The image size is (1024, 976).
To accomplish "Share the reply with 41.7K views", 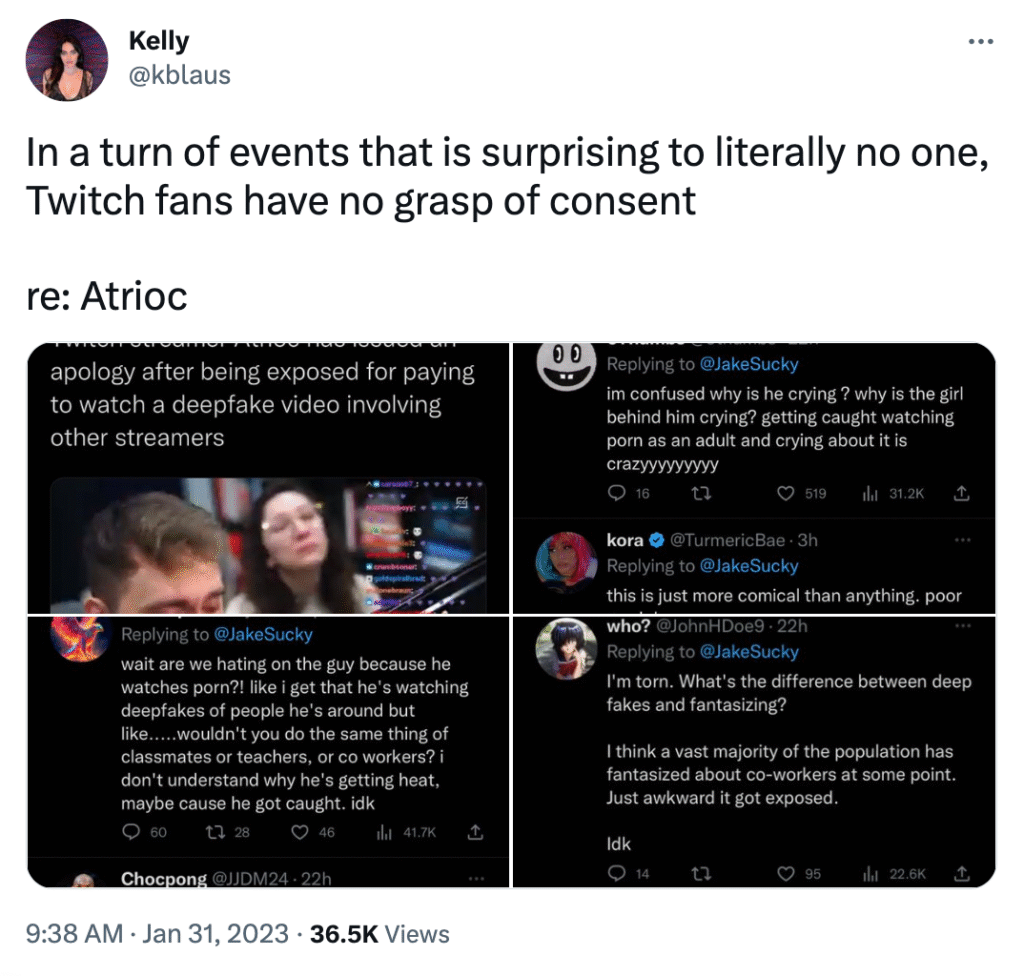I will point(476,832).
